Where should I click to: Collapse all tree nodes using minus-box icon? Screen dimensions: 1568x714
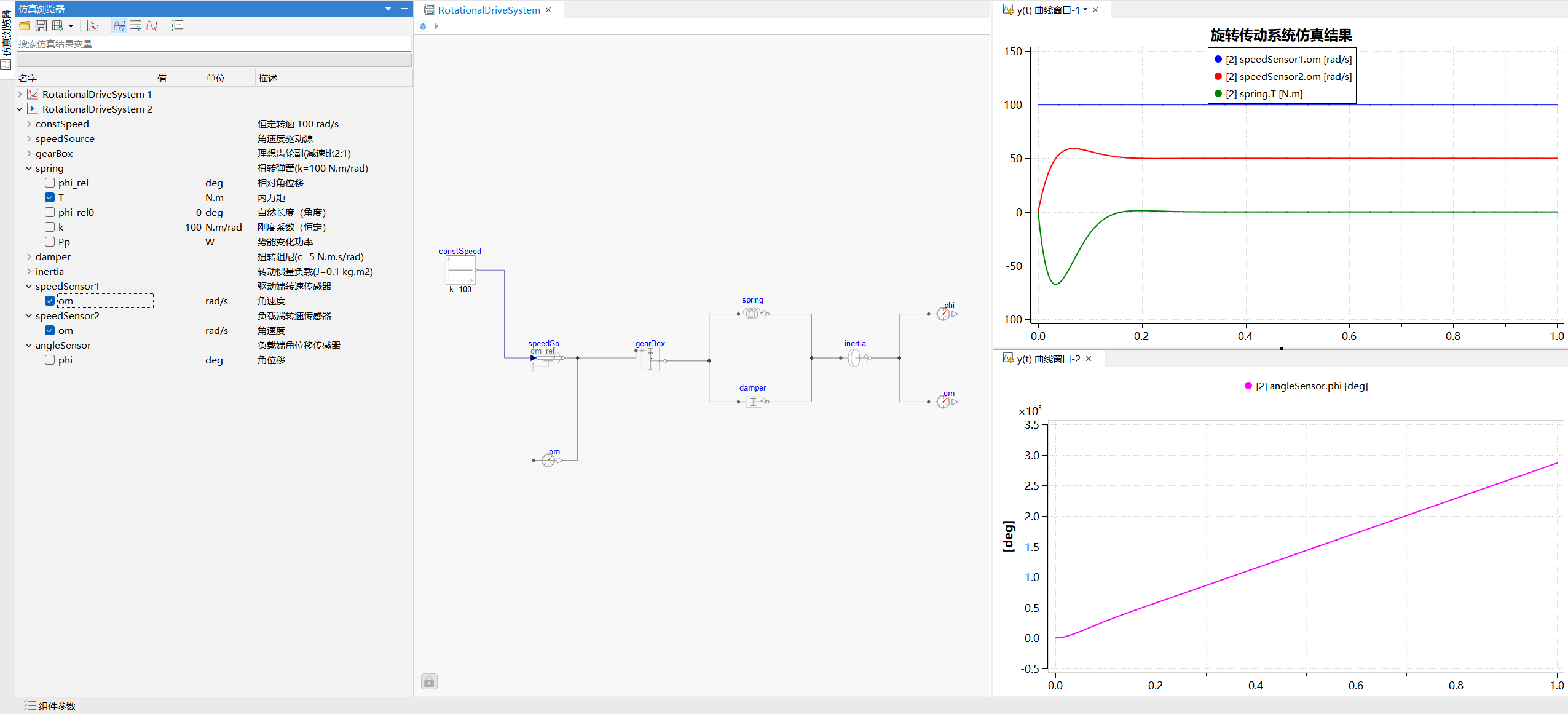(x=178, y=26)
